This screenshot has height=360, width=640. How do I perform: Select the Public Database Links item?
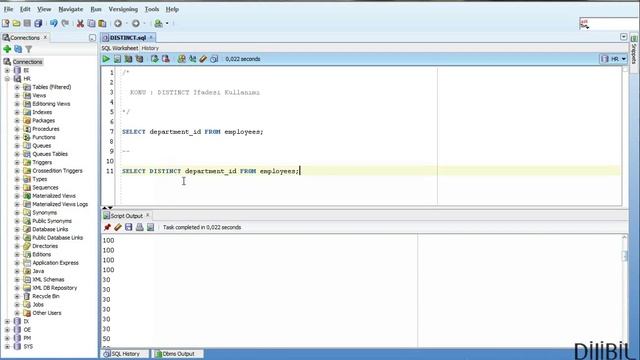pos(58,238)
